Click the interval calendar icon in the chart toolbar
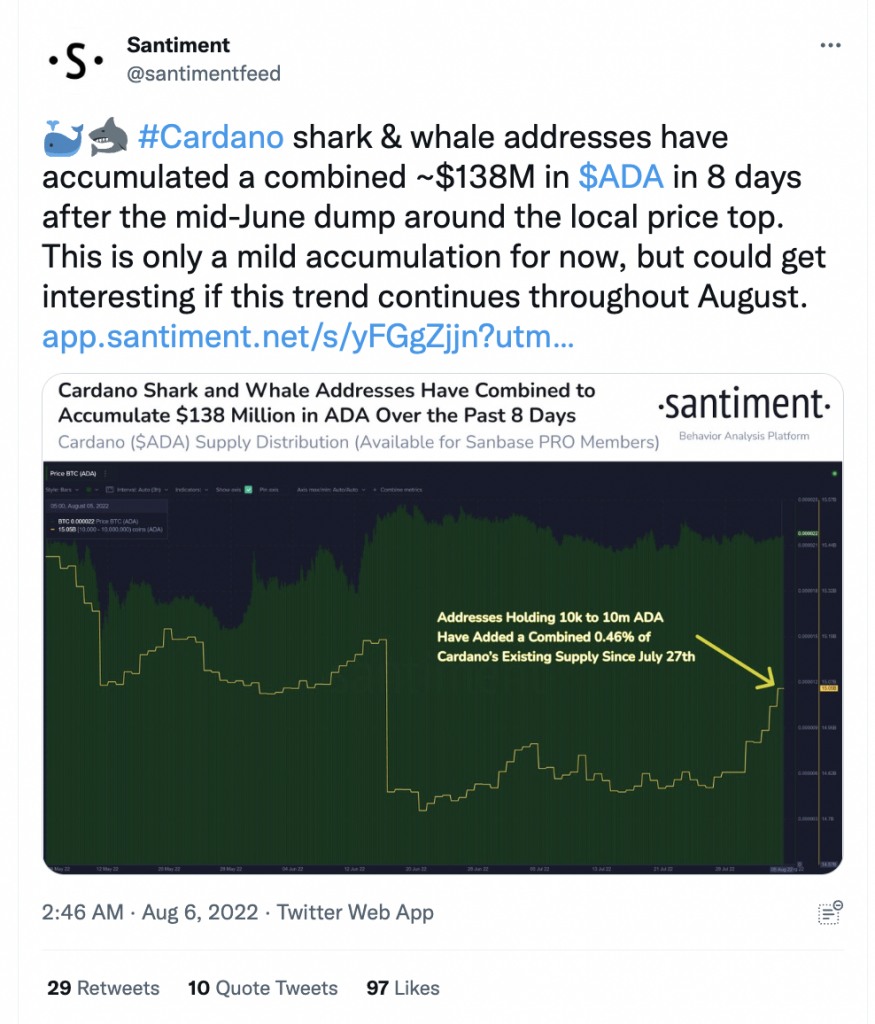Image resolution: width=875 pixels, height=1024 pixels. coord(110,490)
